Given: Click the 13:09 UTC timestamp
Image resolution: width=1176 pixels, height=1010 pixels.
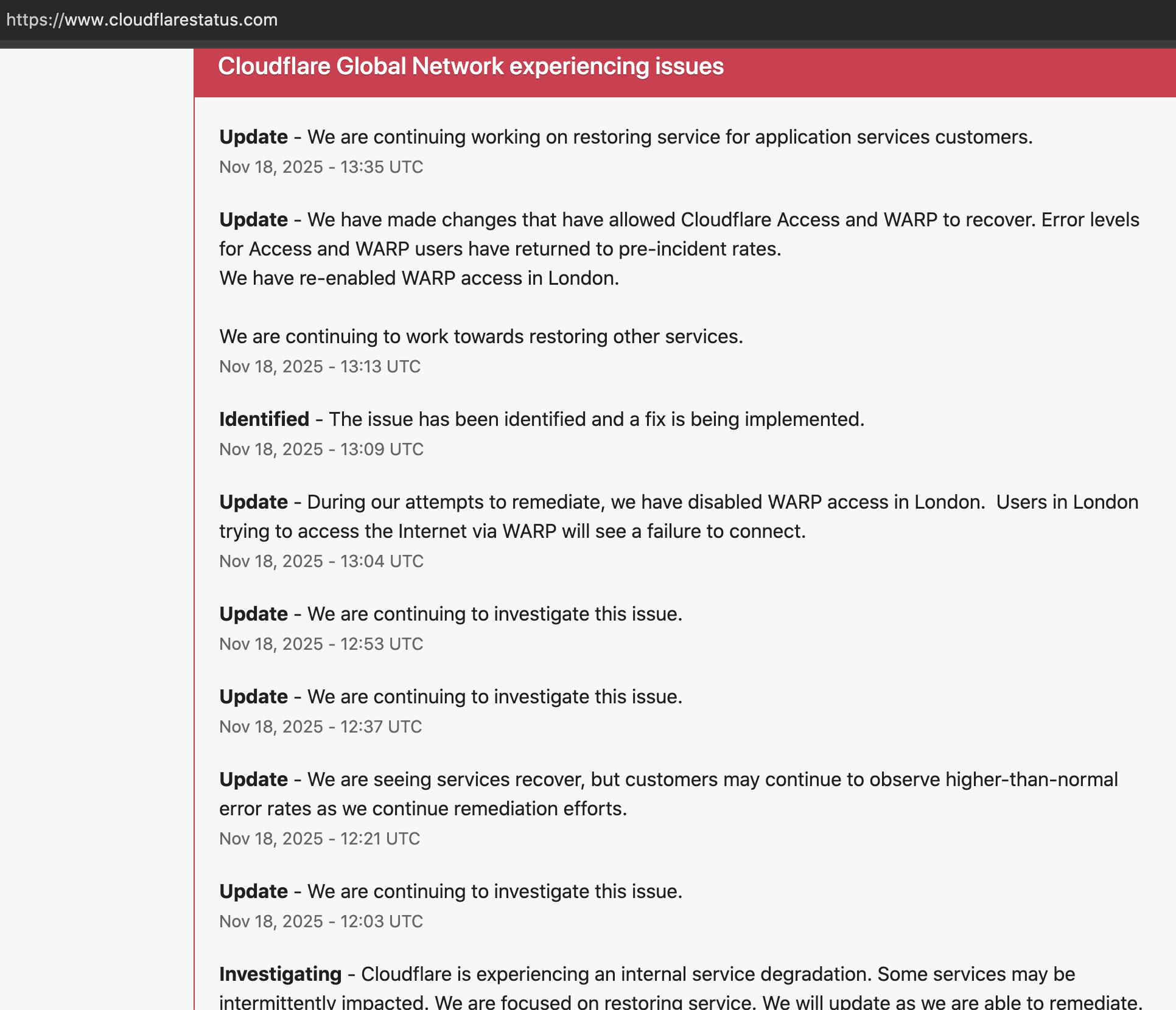Looking at the screenshot, I should click(x=321, y=449).
